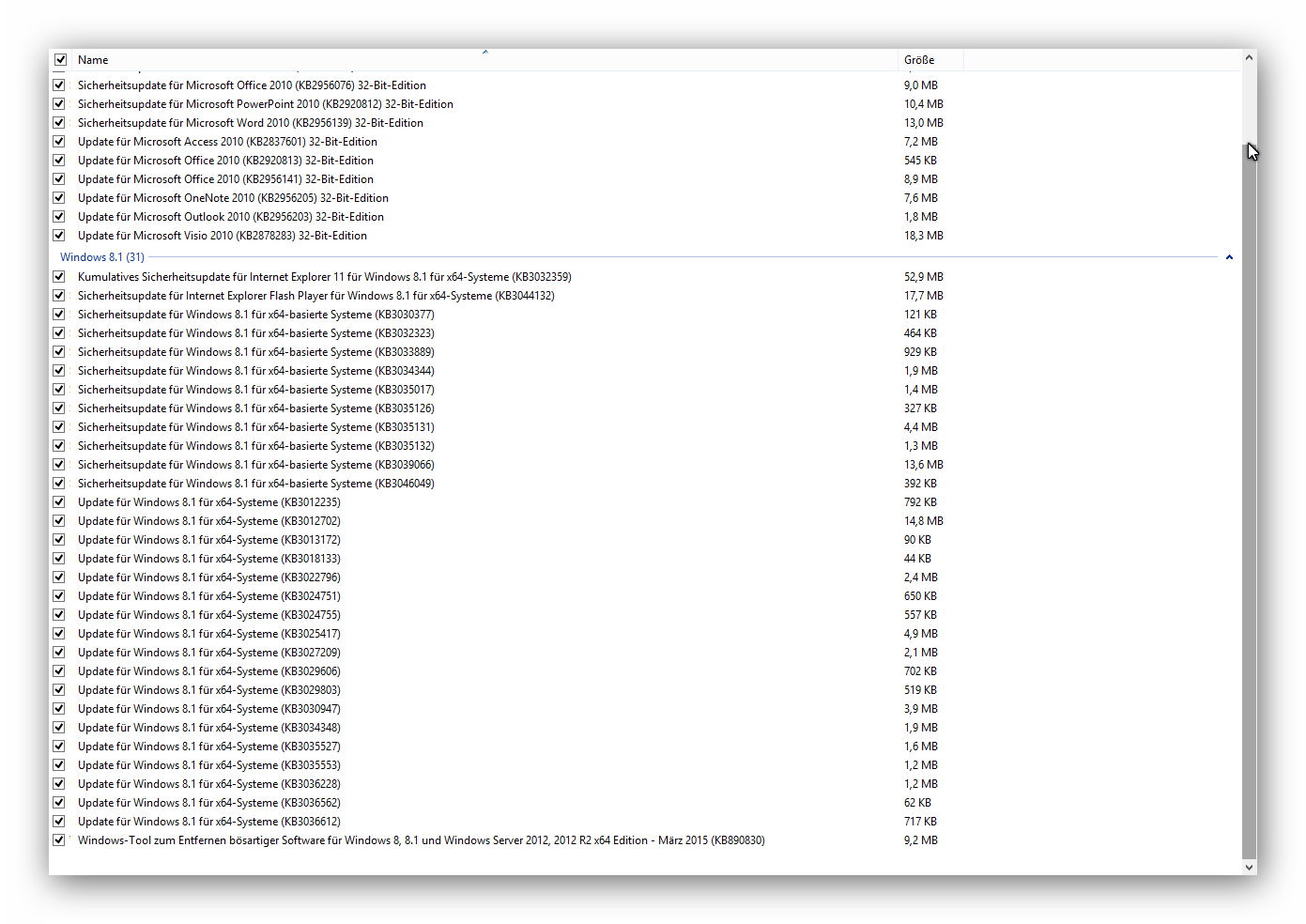Image resolution: width=1306 pixels, height=924 pixels.
Task: Select Update für Windows 8.1 (KB3013172)
Action: coord(209,540)
